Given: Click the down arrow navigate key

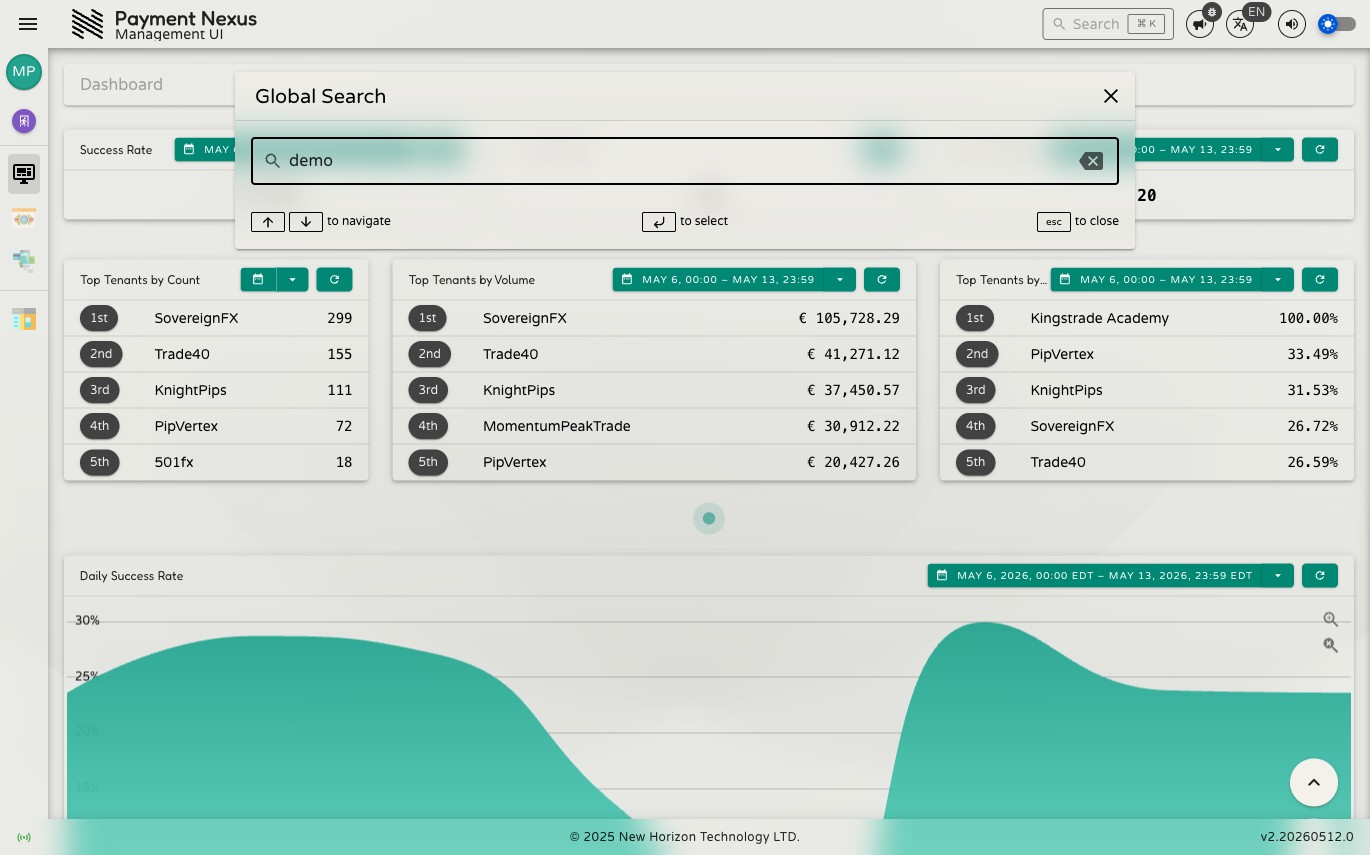Looking at the screenshot, I should pos(306,222).
